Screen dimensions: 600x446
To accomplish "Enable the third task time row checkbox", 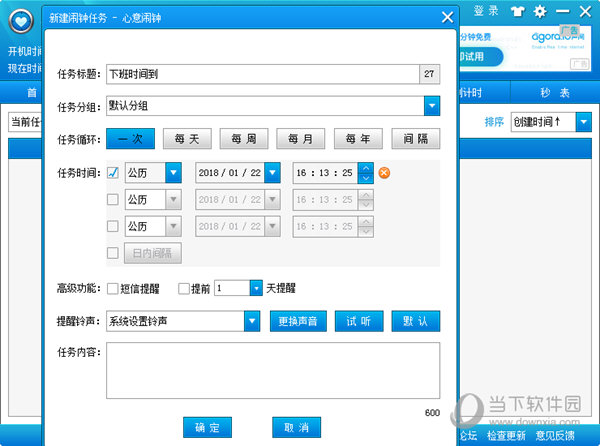I will click(x=113, y=226).
